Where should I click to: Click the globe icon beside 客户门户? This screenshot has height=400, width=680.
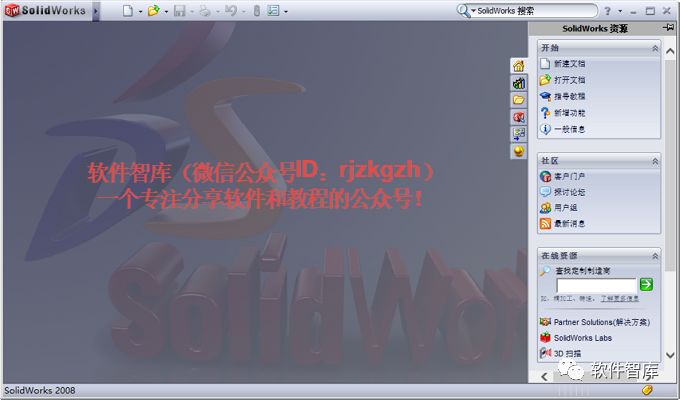(x=545, y=176)
